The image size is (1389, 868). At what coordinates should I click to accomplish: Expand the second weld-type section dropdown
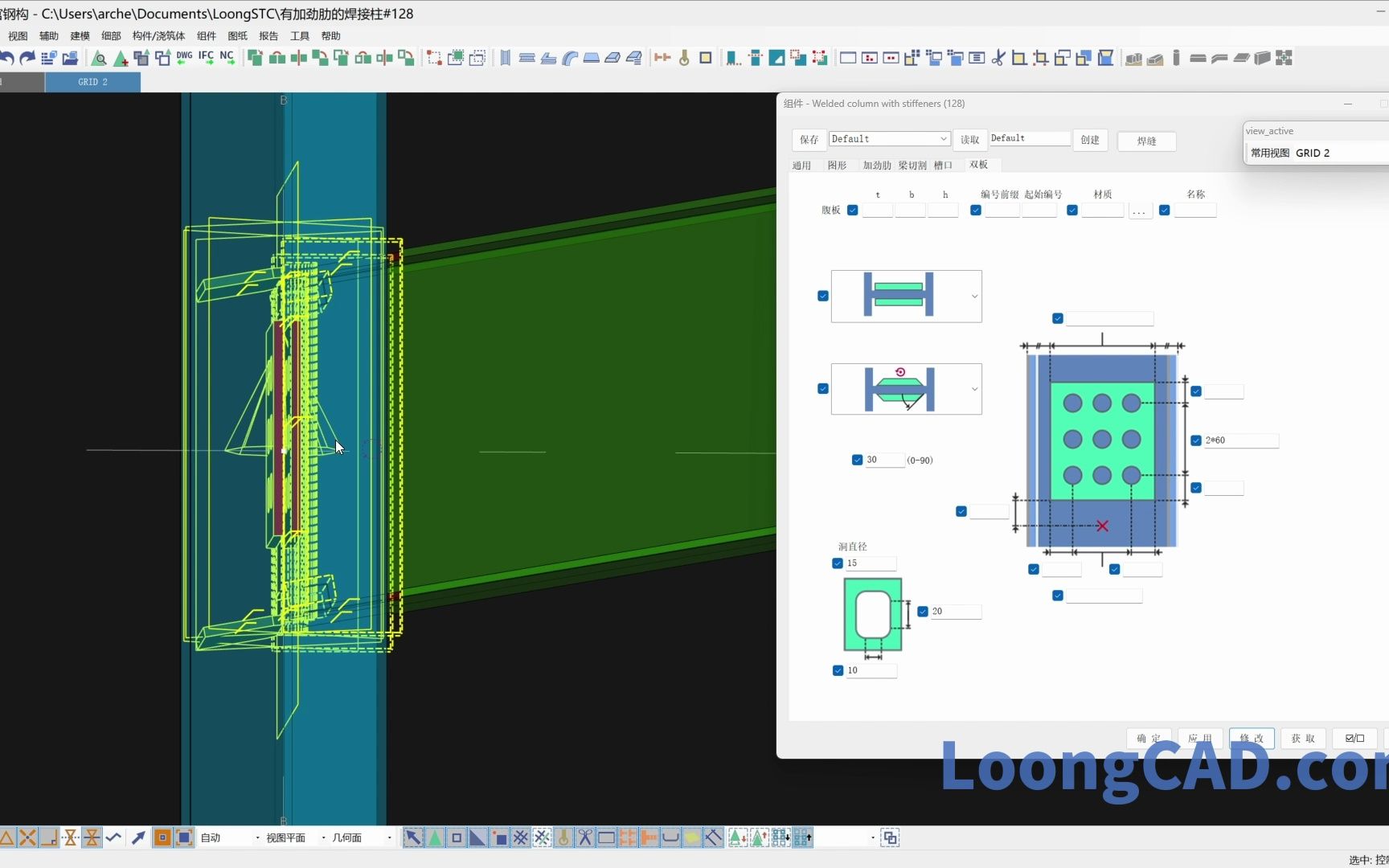(906, 389)
